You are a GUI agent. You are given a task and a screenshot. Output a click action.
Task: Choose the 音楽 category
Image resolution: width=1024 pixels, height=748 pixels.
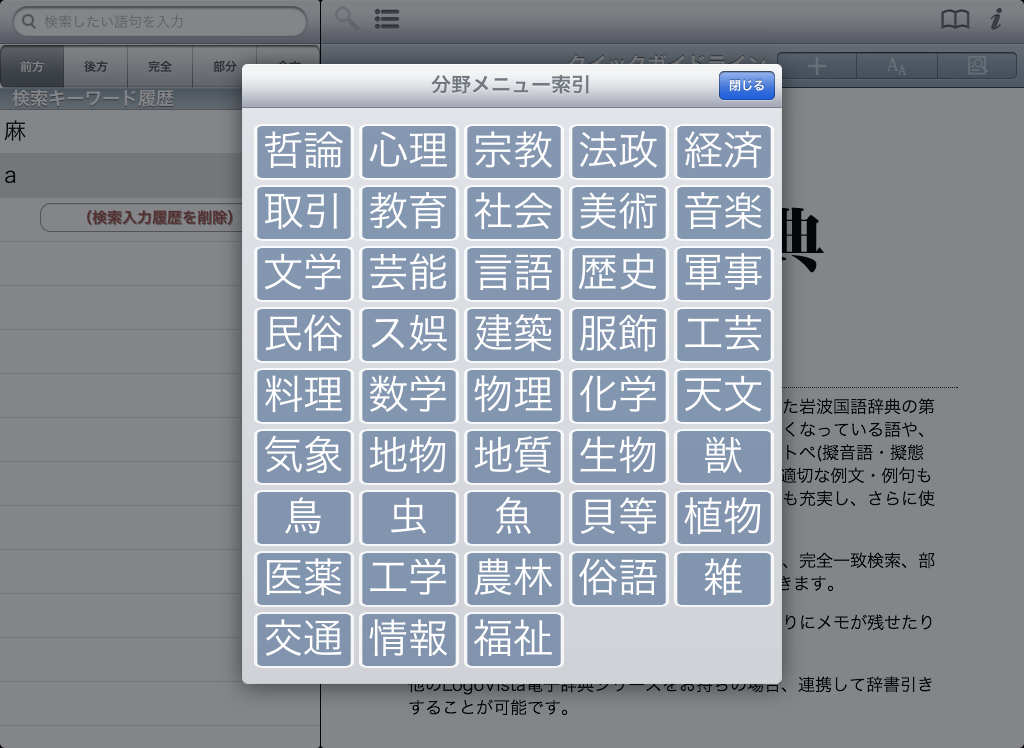point(724,213)
